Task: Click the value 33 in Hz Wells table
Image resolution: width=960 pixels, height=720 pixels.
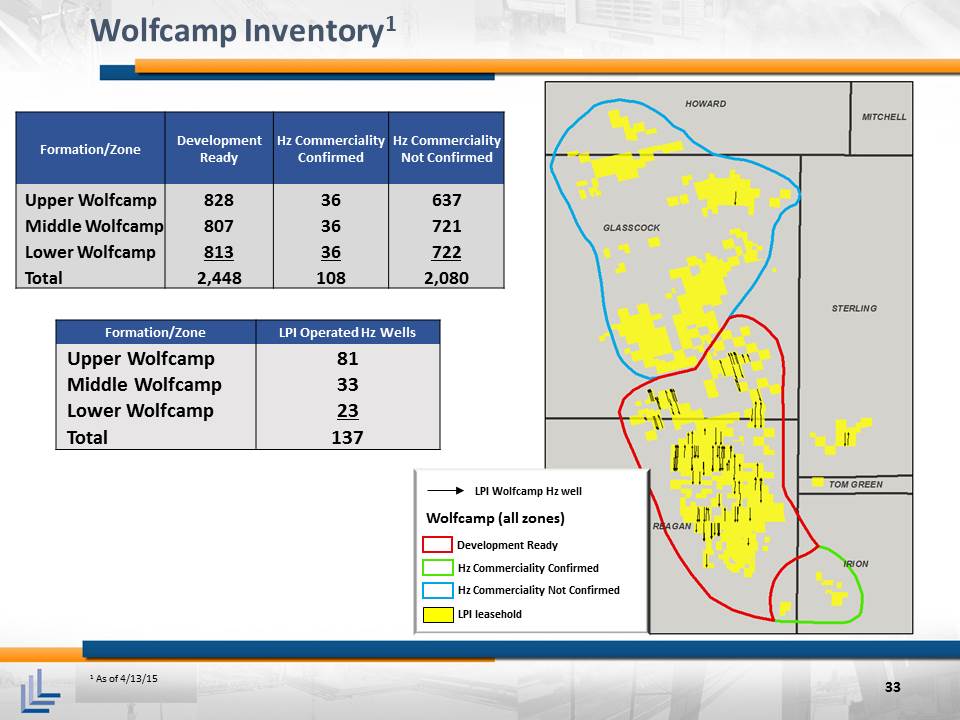Action: click(347, 384)
